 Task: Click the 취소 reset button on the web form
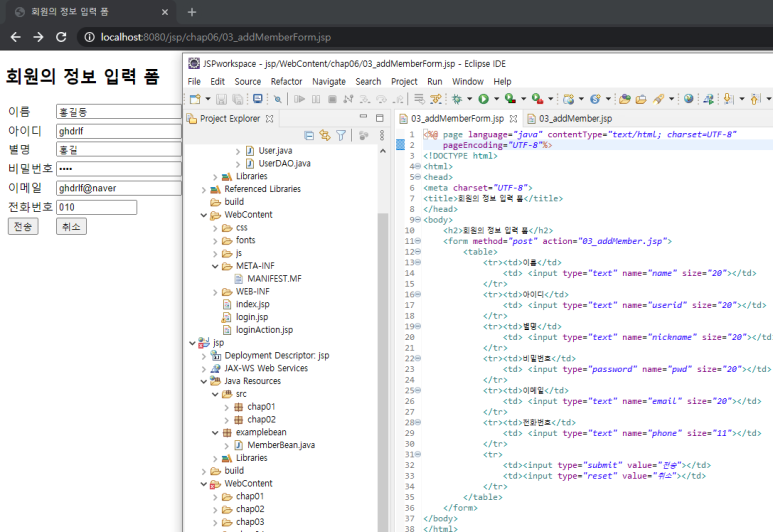point(71,226)
